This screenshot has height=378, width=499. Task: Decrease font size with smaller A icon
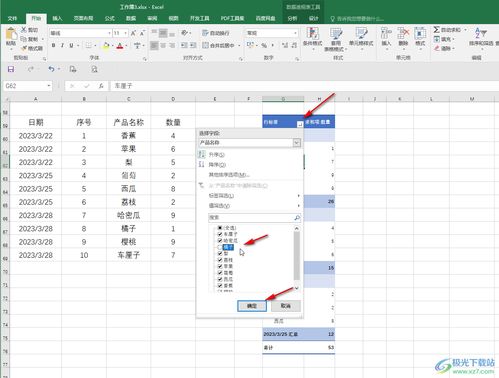tap(142, 33)
